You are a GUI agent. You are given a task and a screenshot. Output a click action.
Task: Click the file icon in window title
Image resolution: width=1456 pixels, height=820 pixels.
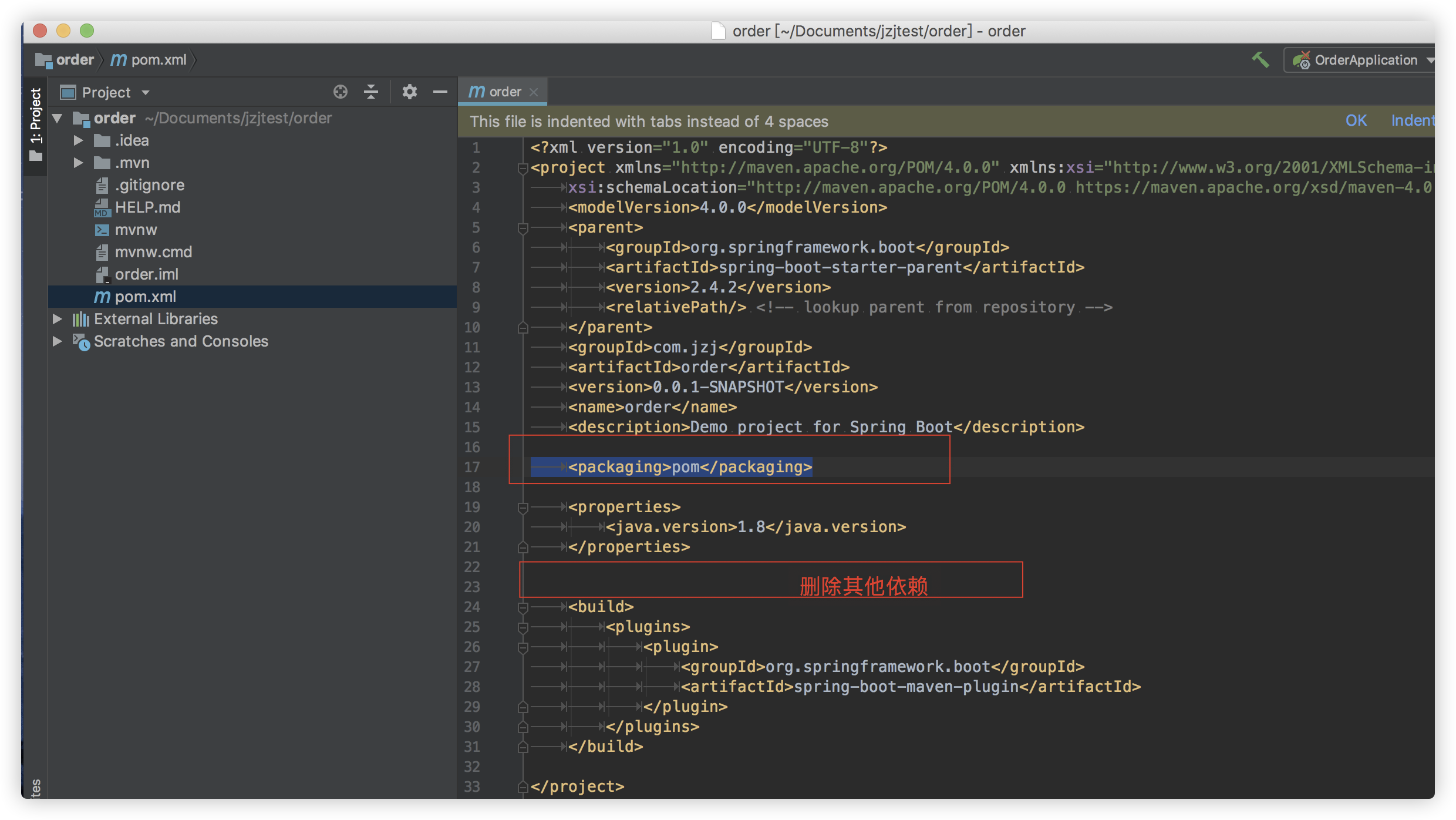718,31
